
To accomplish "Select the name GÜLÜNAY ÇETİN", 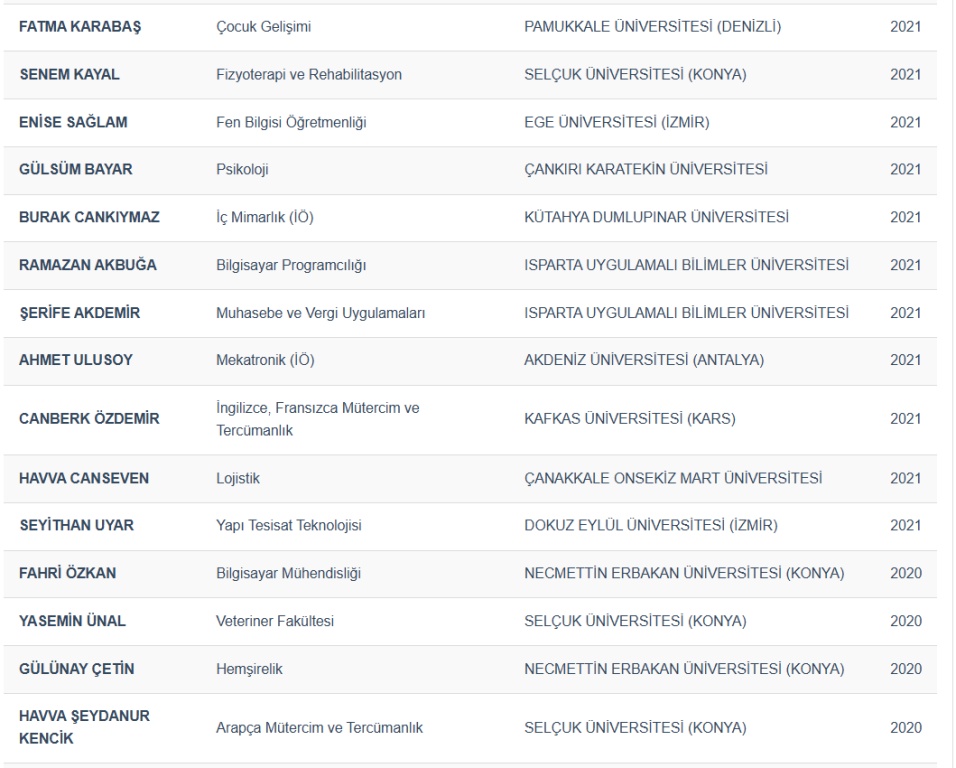I will coord(76,669).
